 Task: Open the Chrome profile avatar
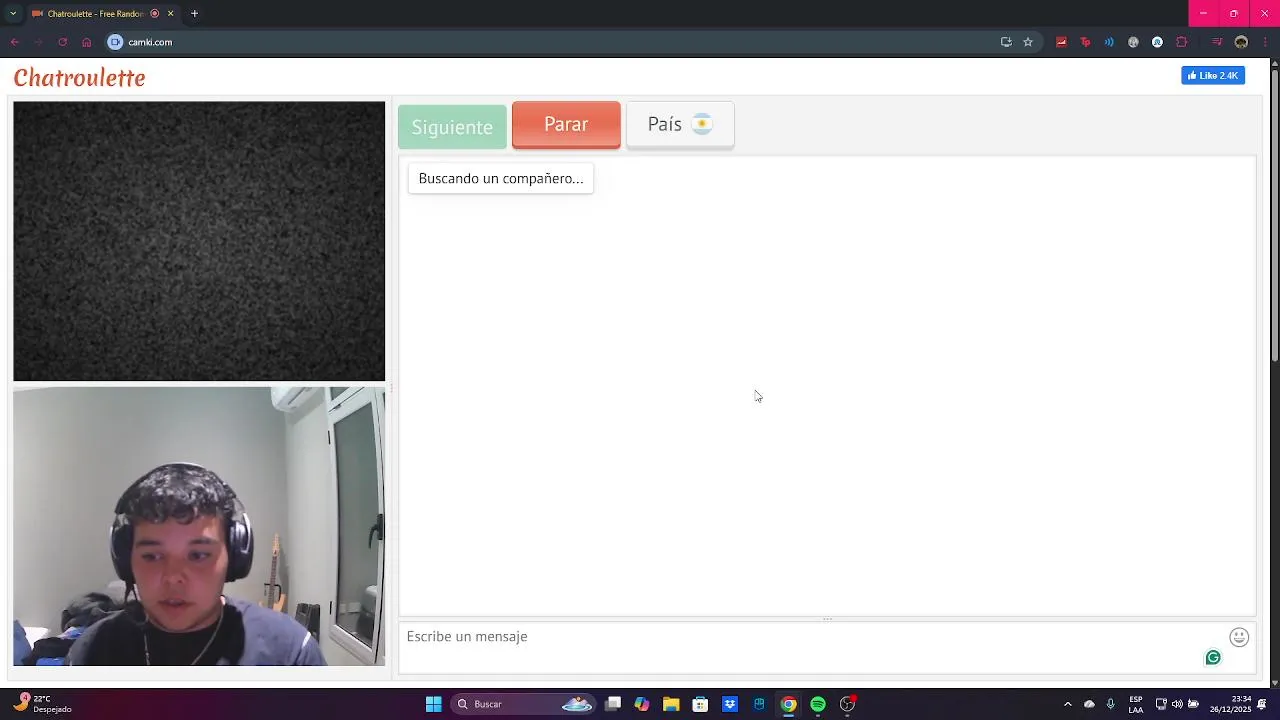[1241, 42]
